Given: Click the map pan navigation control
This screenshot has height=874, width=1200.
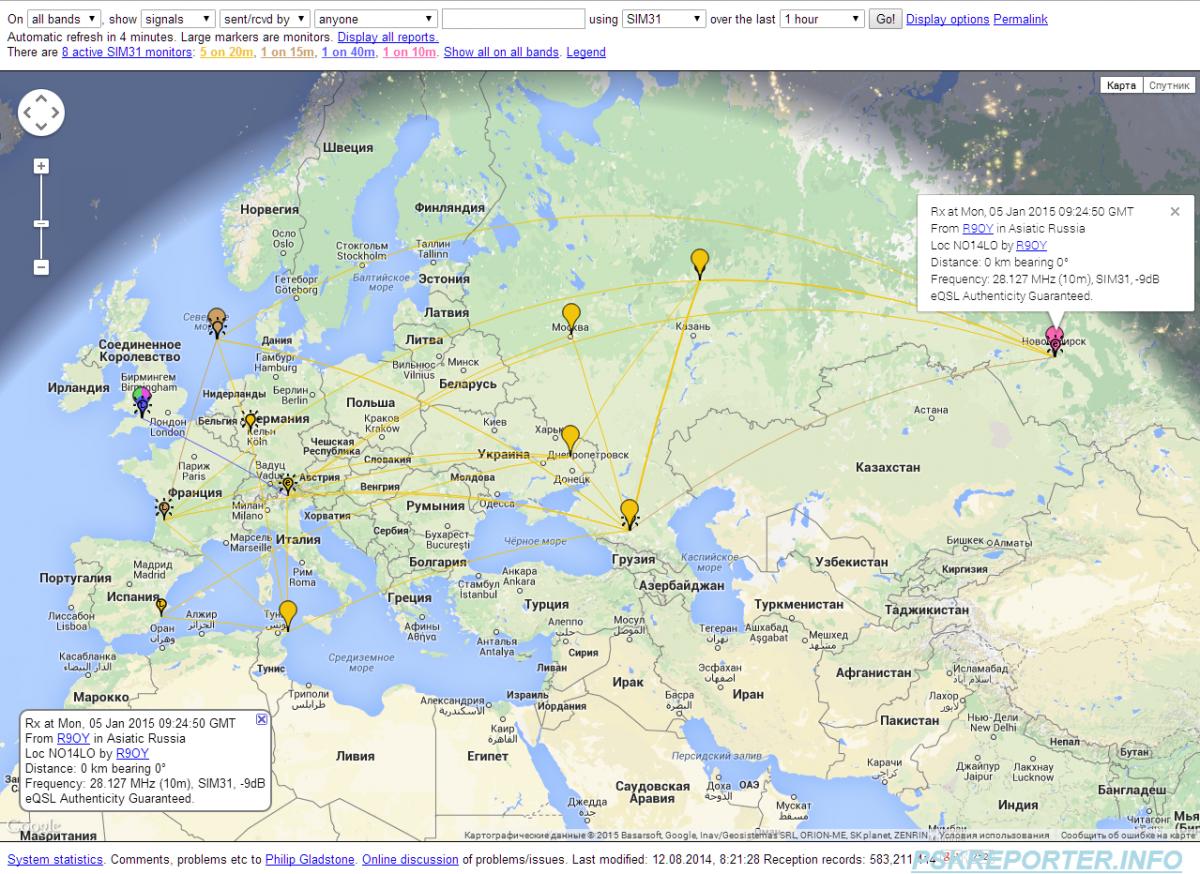Looking at the screenshot, I should (41, 113).
